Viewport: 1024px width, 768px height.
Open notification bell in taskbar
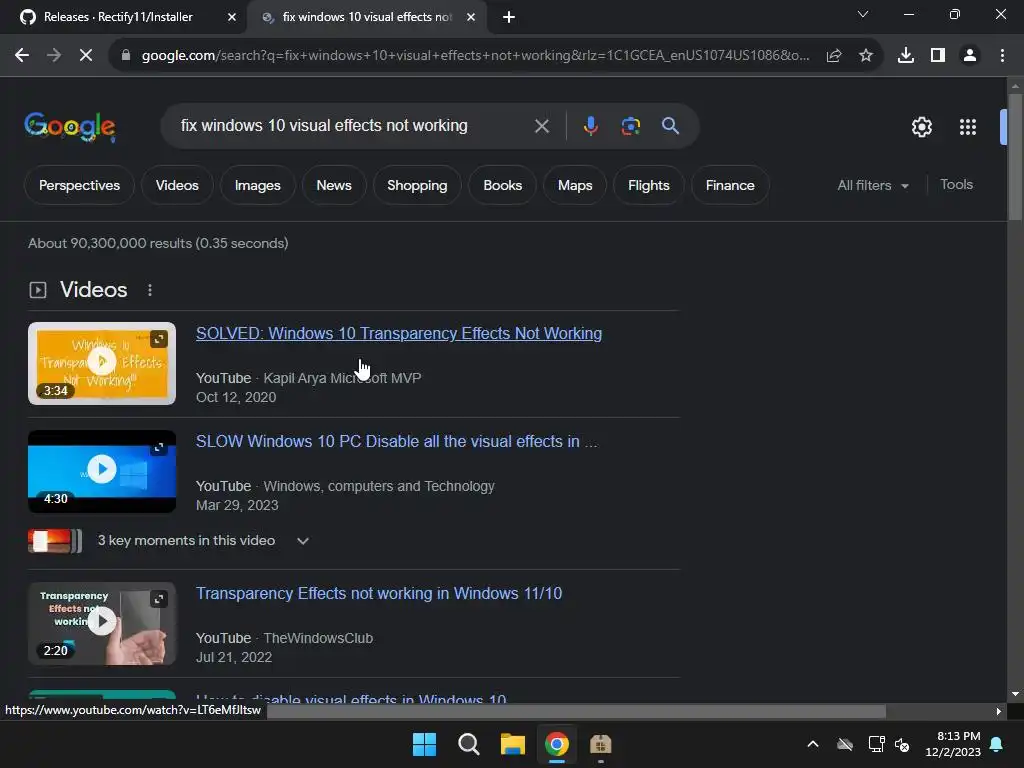click(x=997, y=744)
